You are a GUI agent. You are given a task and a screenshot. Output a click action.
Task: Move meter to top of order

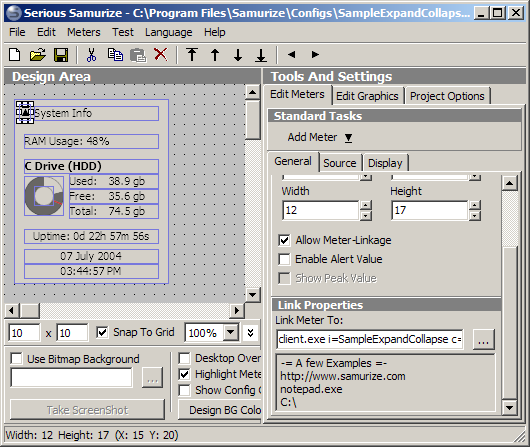coord(192,54)
